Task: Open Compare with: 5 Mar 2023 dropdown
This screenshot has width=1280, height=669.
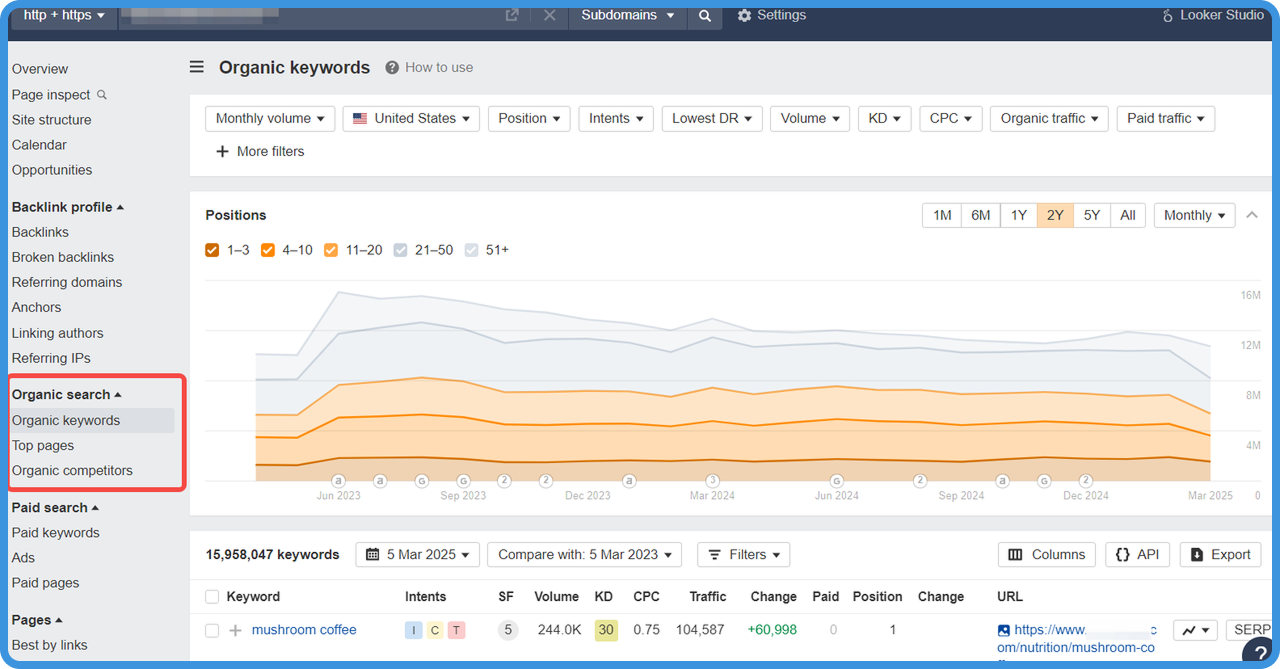Action: pos(585,555)
